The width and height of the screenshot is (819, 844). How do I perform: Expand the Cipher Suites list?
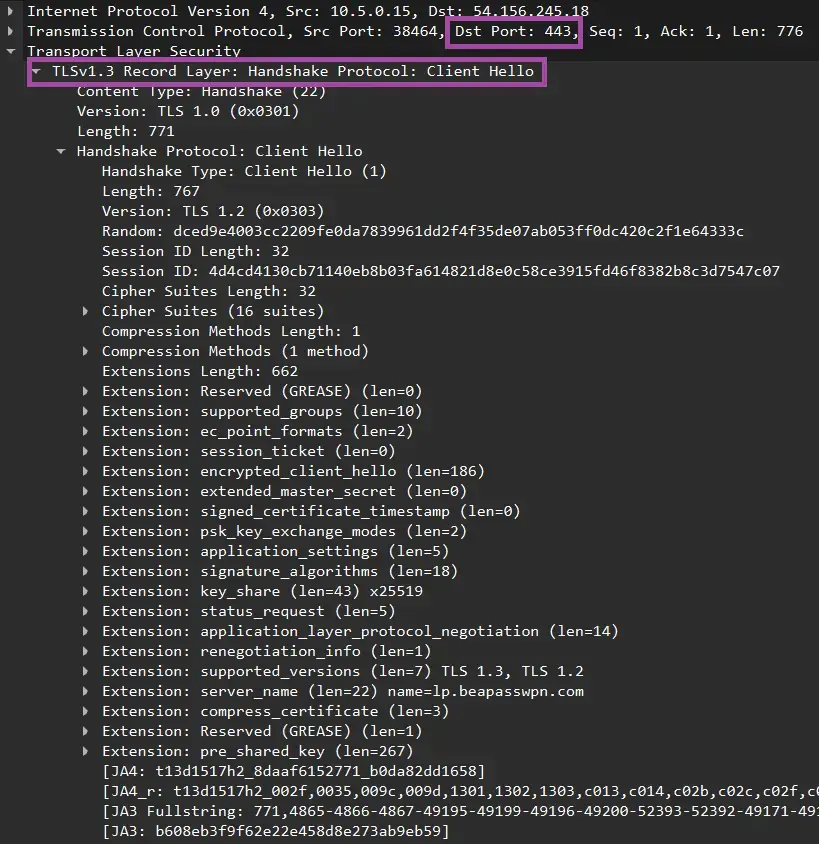[85, 311]
